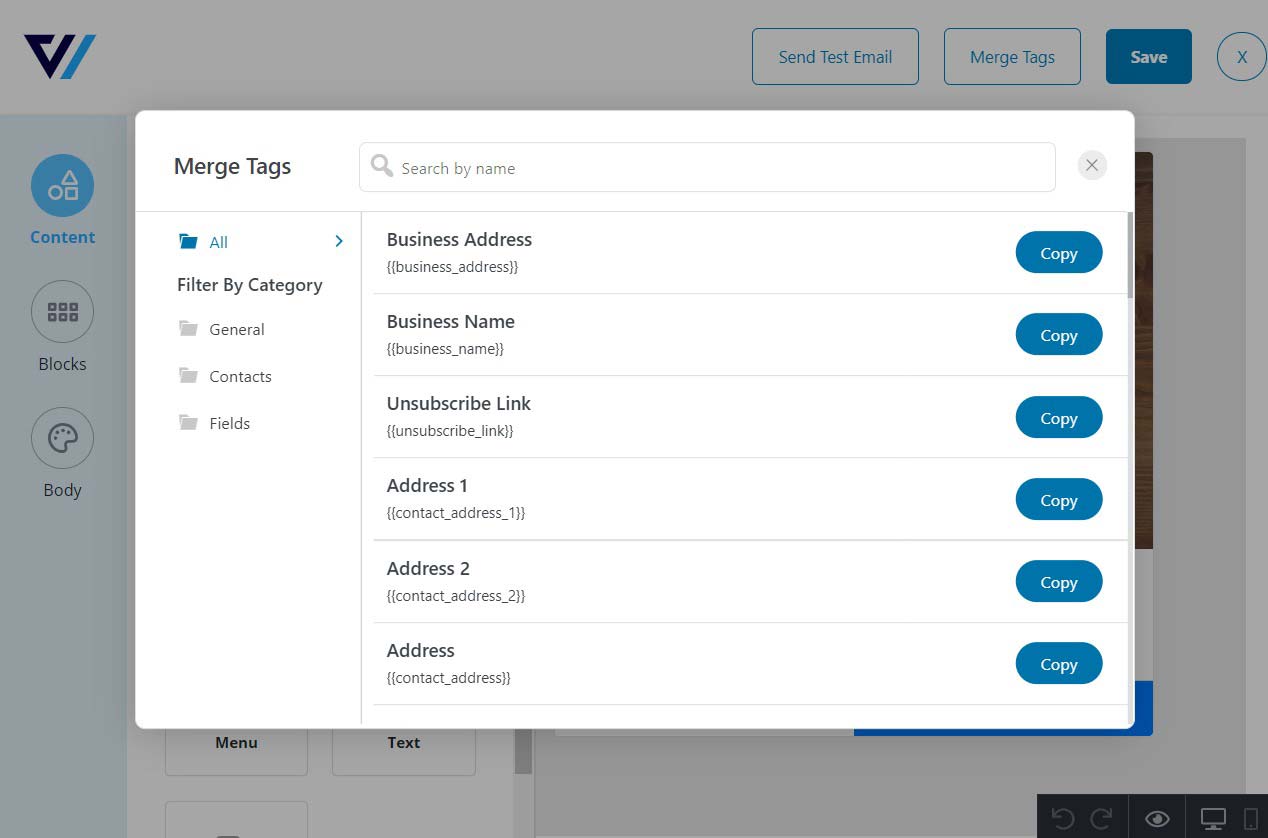
Task: Save the email template
Action: tap(1148, 57)
